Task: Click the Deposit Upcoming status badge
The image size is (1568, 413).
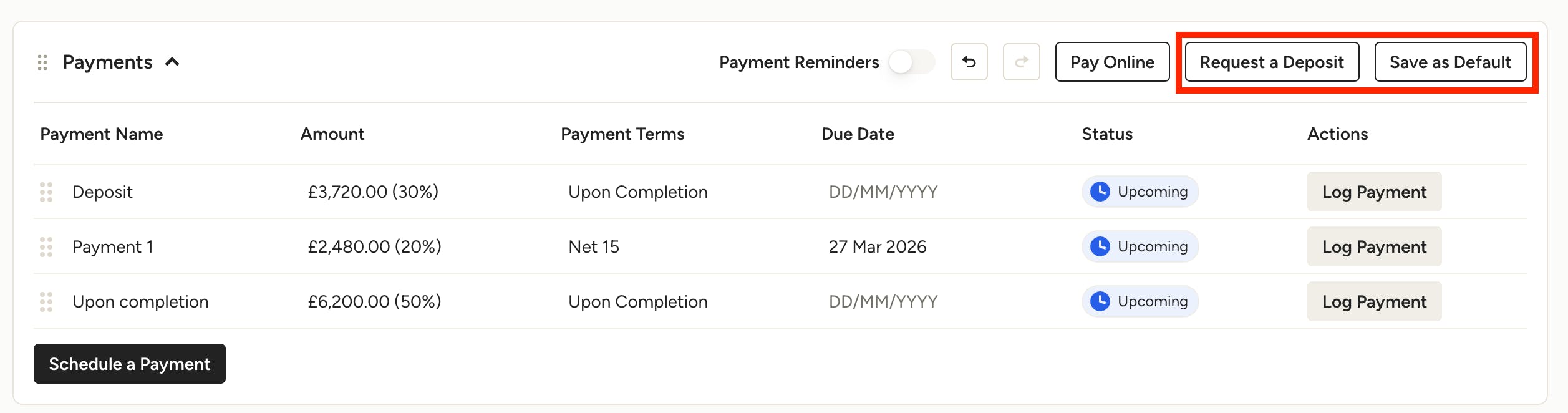Action: (x=1140, y=192)
